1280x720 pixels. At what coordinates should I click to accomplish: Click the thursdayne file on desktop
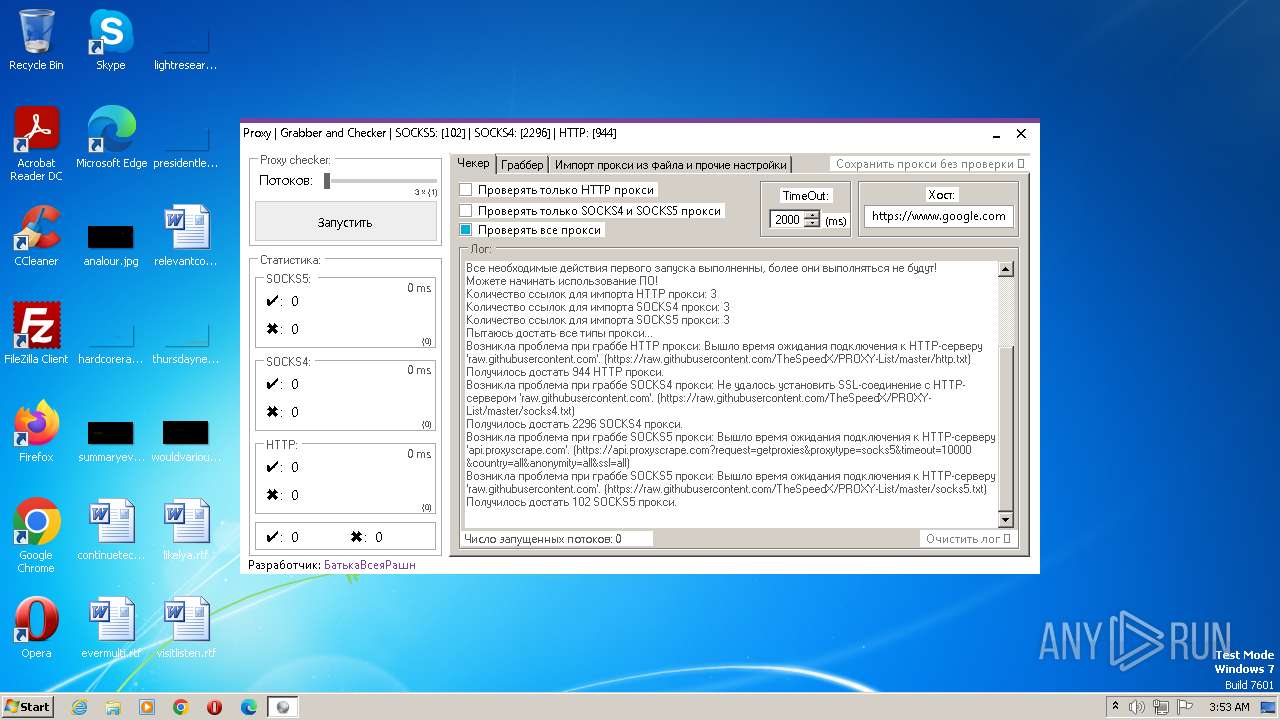tap(186, 344)
